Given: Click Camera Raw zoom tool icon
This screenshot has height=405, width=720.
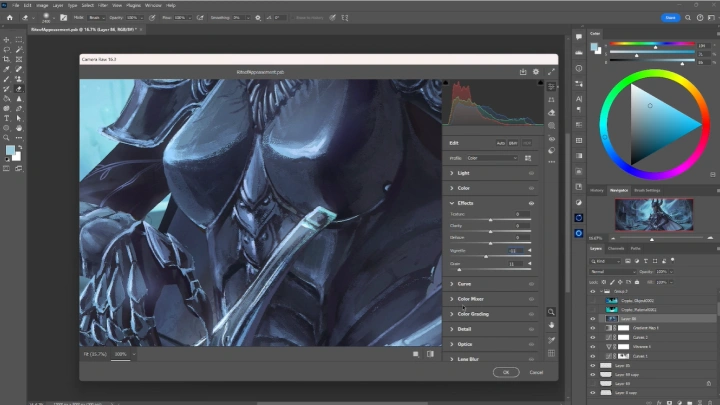Looking at the screenshot, I should pyautogui.click(x=551, y=312).
